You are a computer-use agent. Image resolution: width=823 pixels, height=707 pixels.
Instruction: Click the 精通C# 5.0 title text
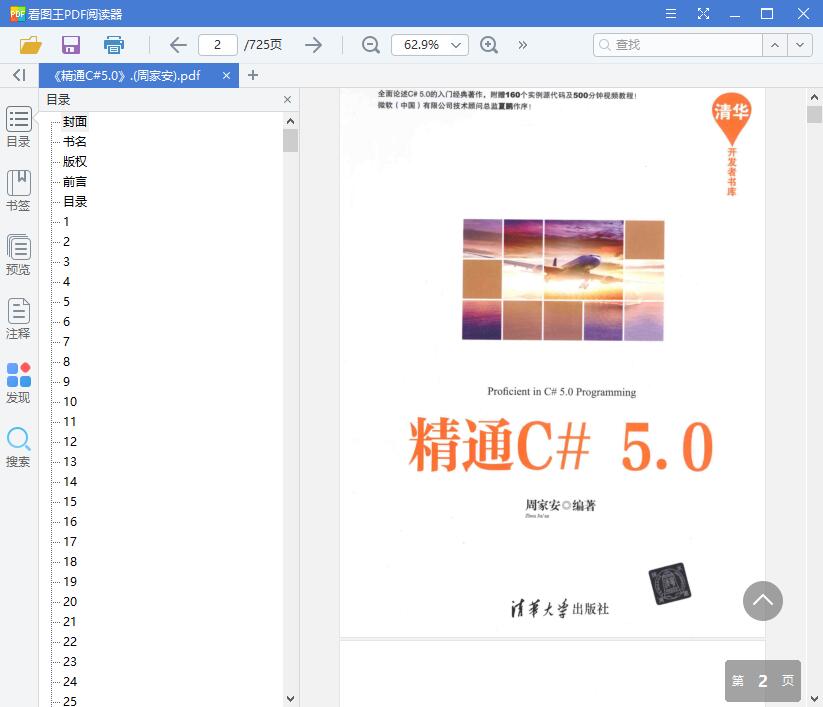tap(561, 445)
